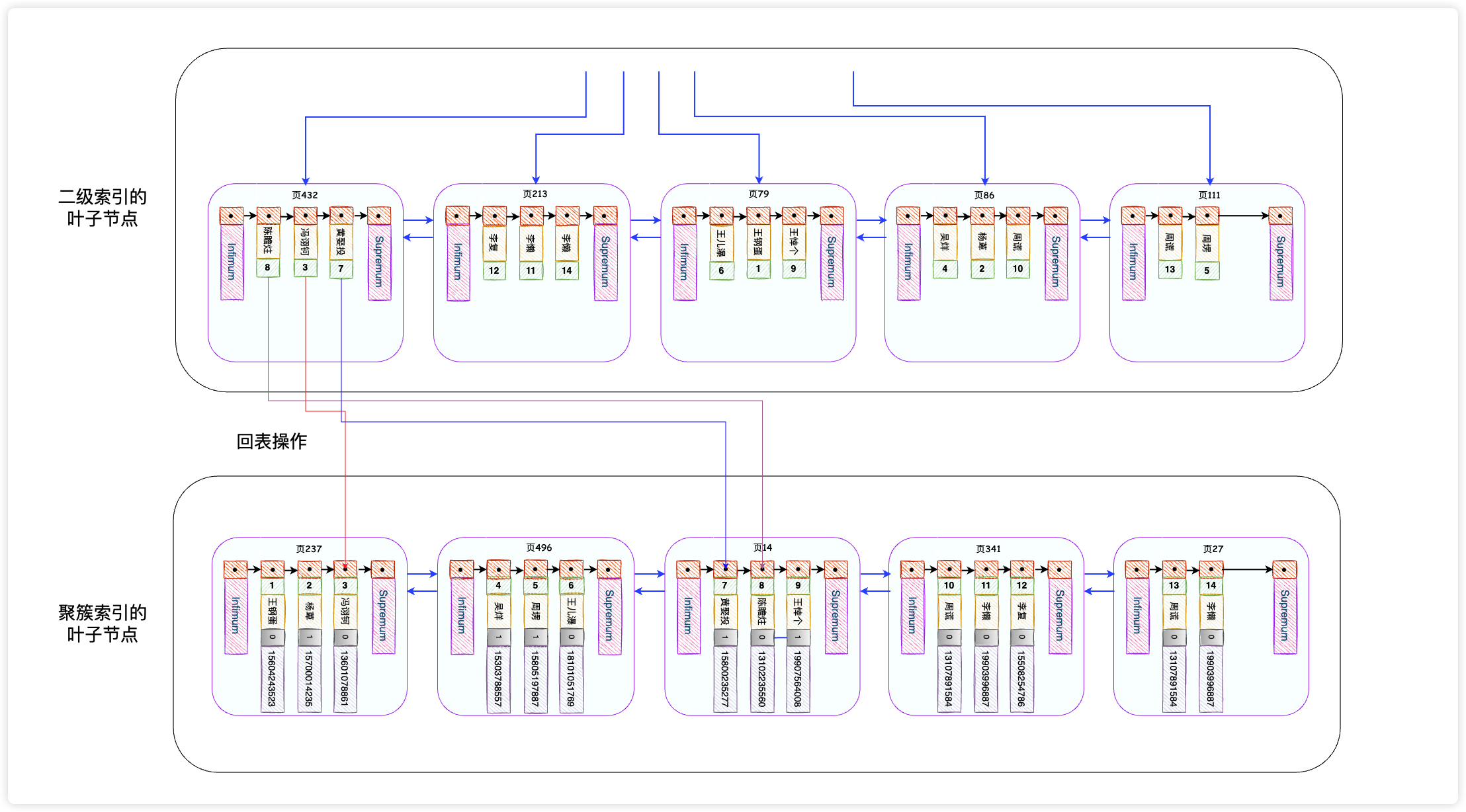
Task: Click phone number 13107891584 in page 27
Action: coord(1174,679)
